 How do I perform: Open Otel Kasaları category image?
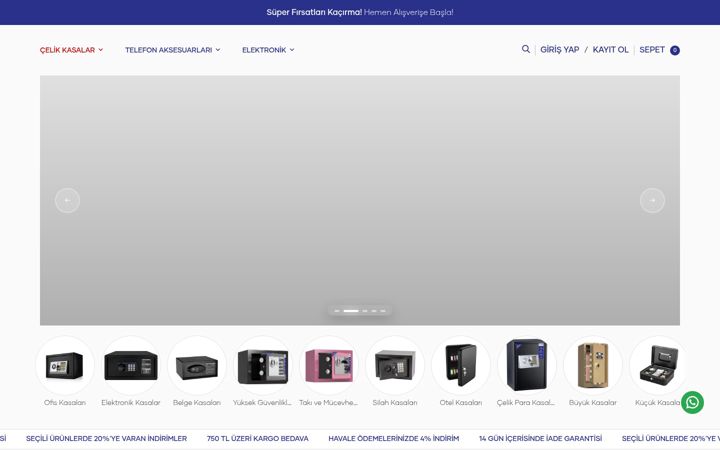pyautogui.click(x=461, y=366)
